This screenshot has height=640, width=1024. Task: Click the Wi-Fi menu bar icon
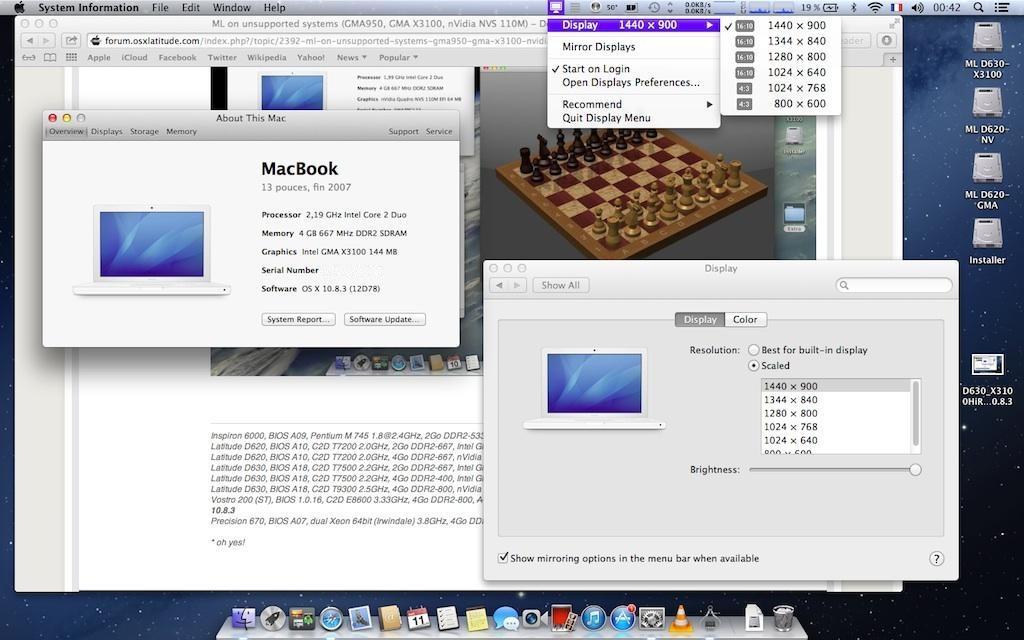pyautogui.click(x=875, y=8)
